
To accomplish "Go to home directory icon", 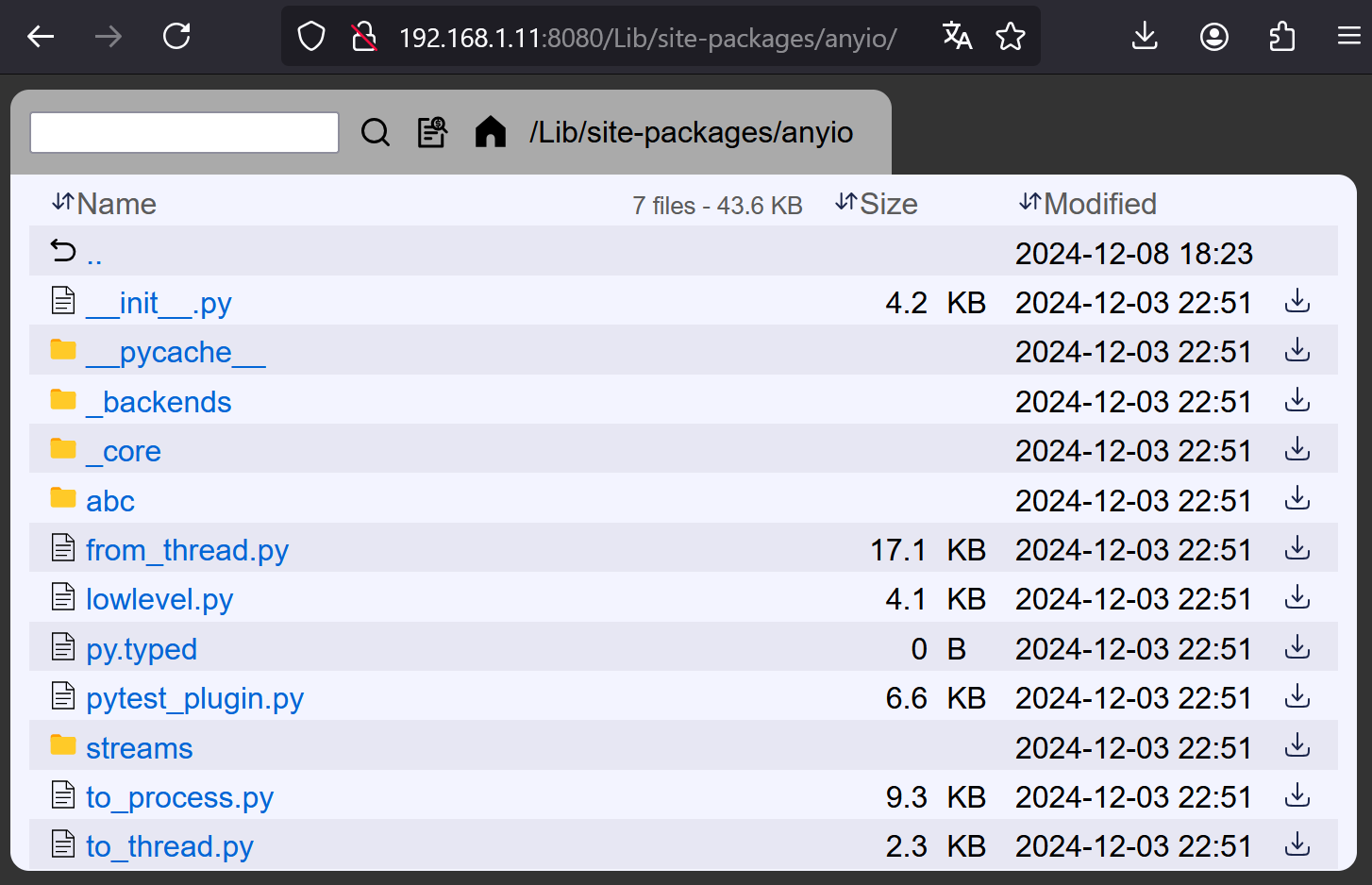I will click(491, 132).
